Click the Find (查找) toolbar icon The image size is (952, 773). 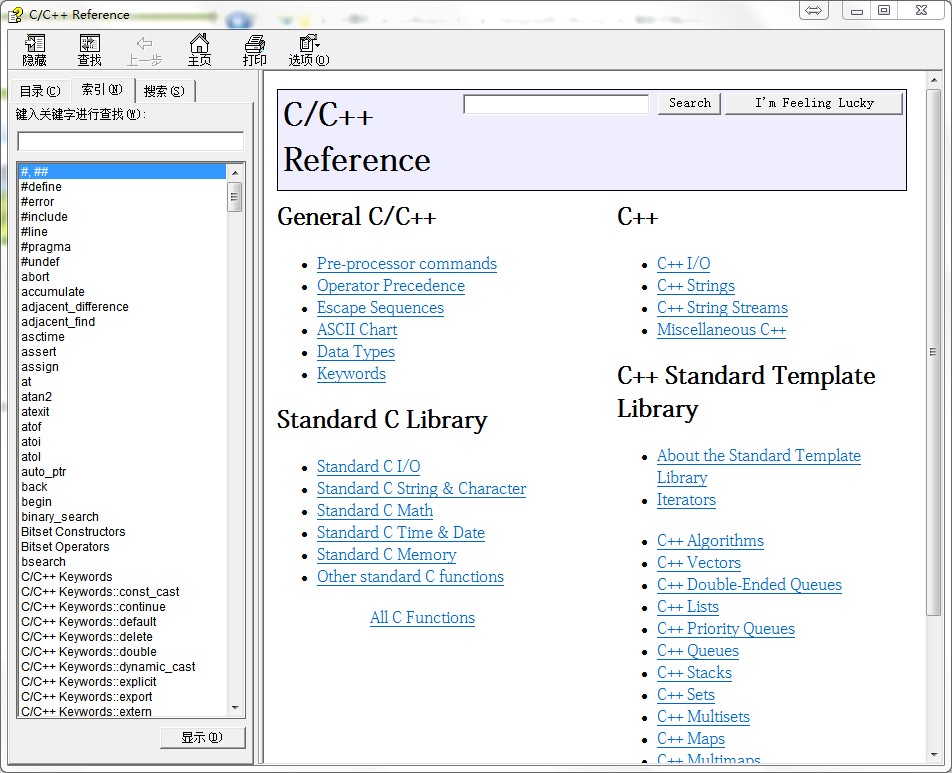[89, 49]
